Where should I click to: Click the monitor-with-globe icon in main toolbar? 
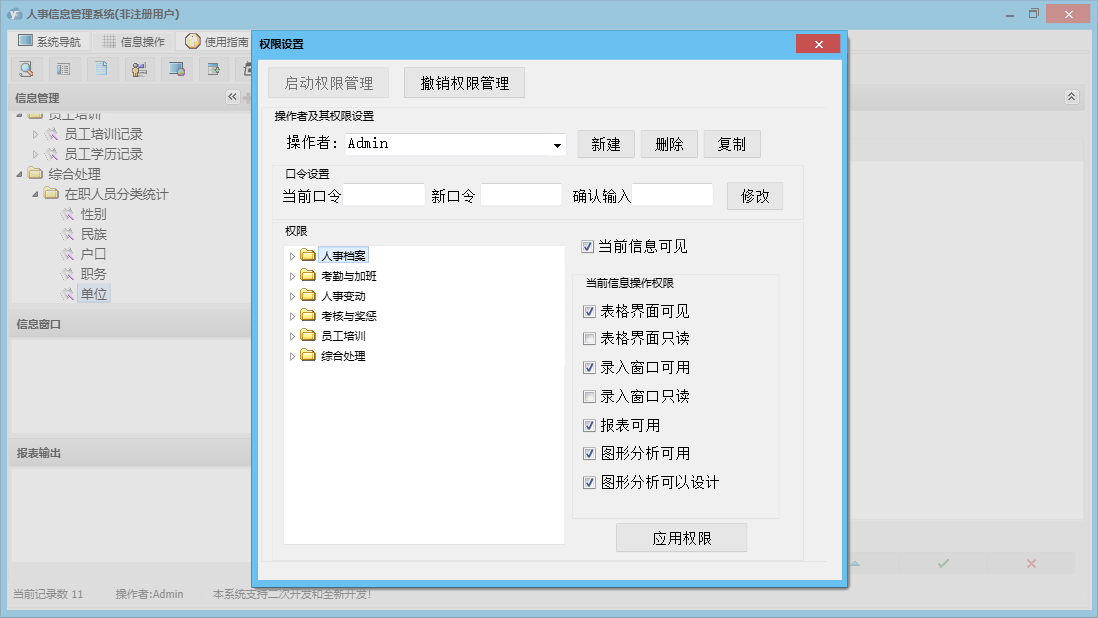(x=176, y=69)
